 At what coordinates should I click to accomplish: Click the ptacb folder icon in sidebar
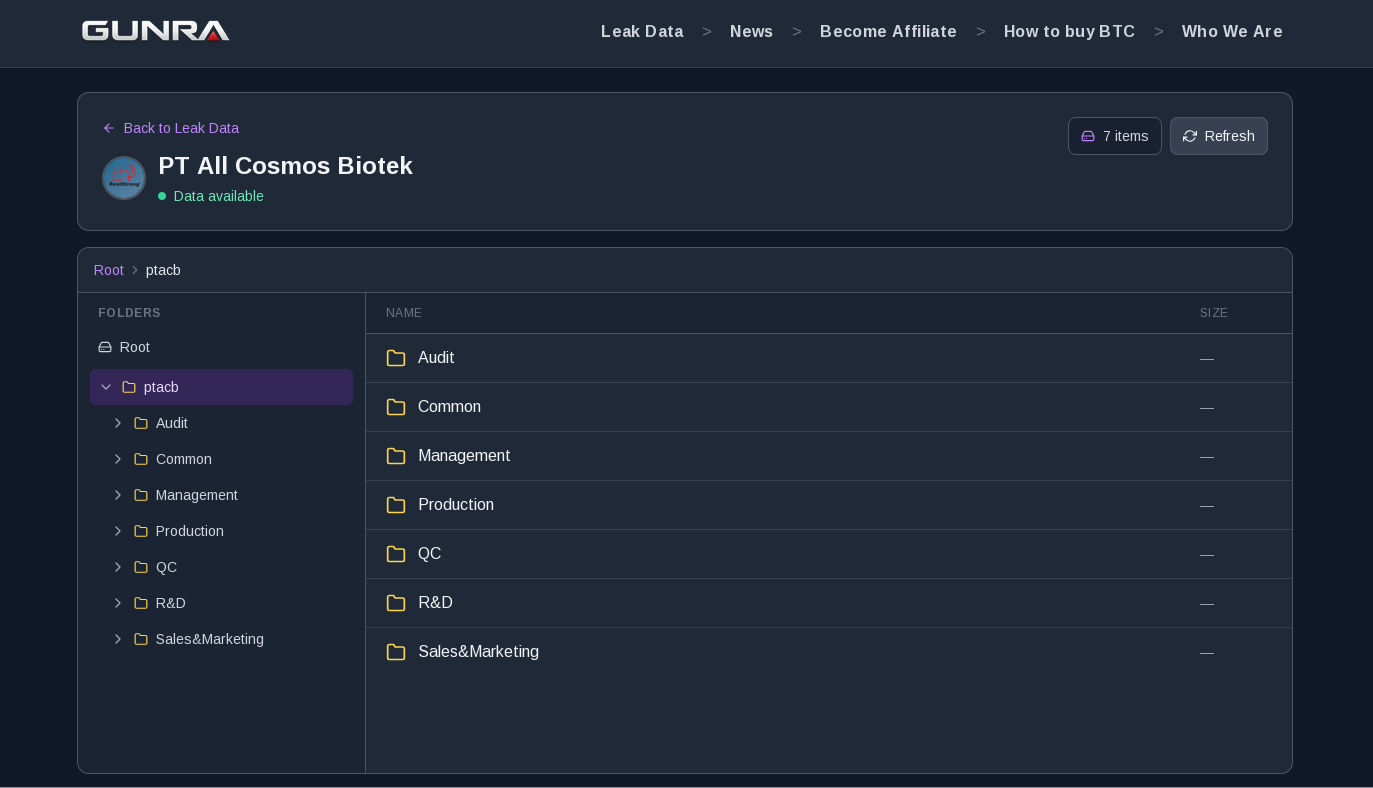pyautogui.click(x=129, y=387)
